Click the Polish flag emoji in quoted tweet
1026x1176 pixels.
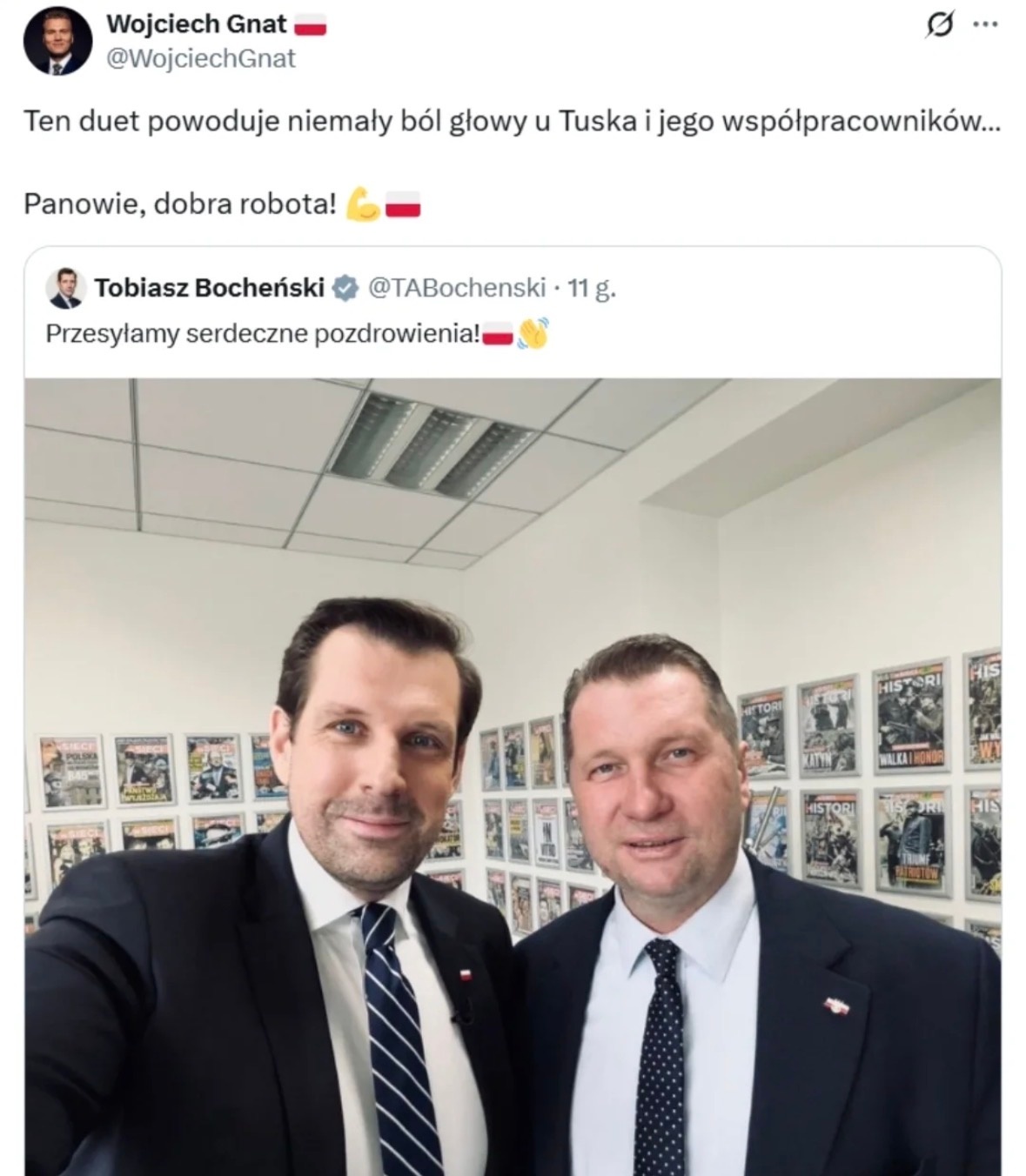[498, 334]
